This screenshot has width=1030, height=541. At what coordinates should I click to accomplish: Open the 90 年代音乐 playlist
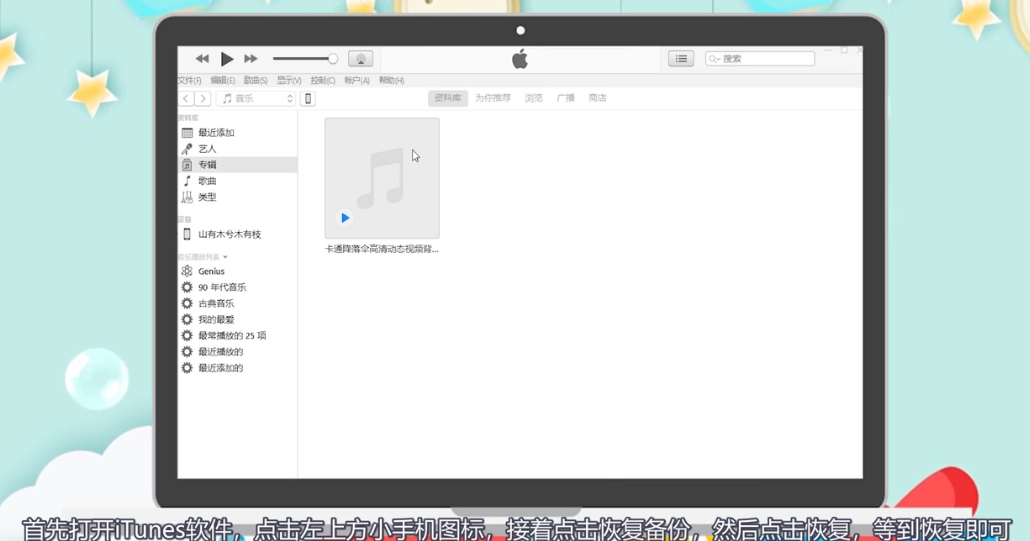tap(238, 288)
